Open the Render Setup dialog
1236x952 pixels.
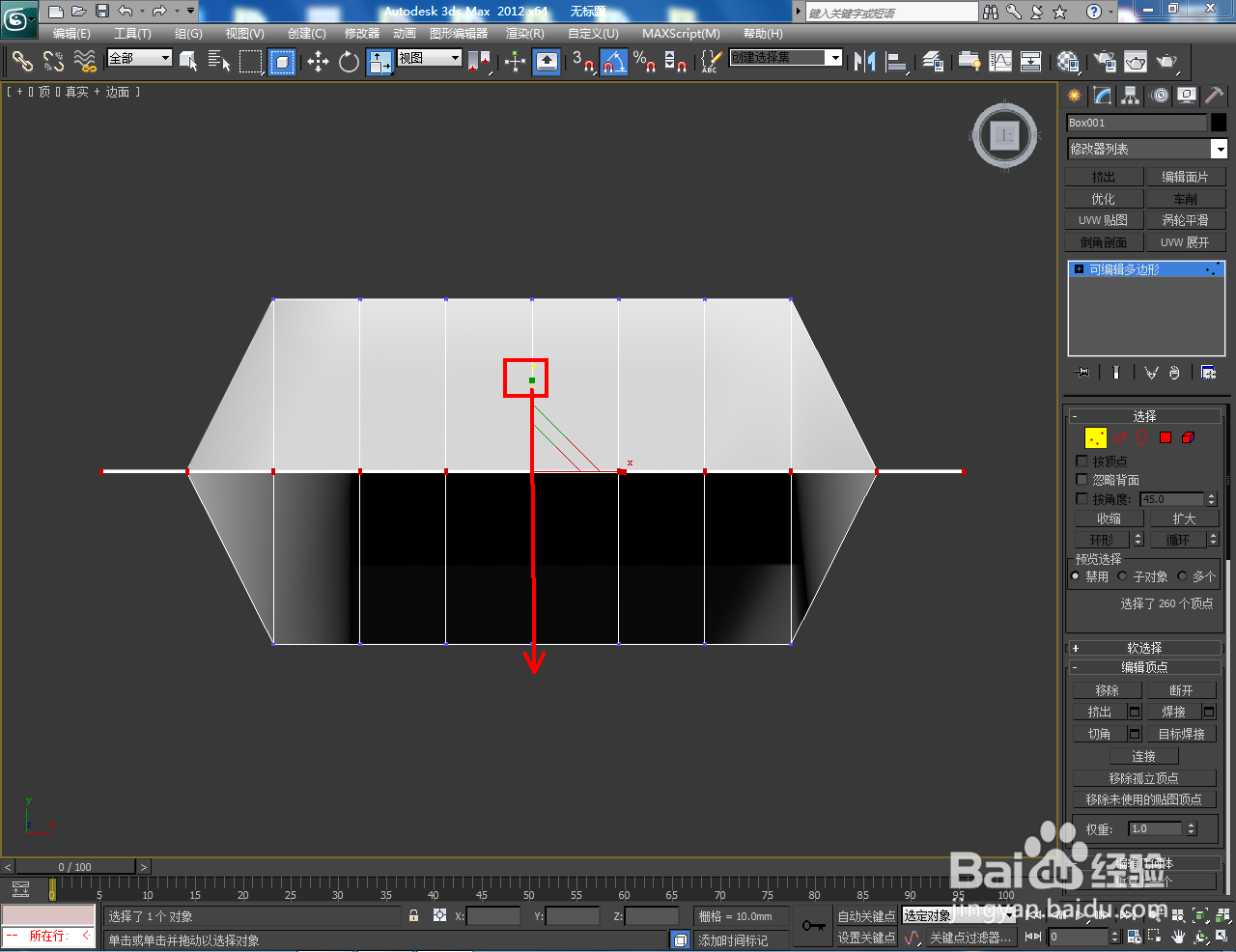coord(1104,62)
